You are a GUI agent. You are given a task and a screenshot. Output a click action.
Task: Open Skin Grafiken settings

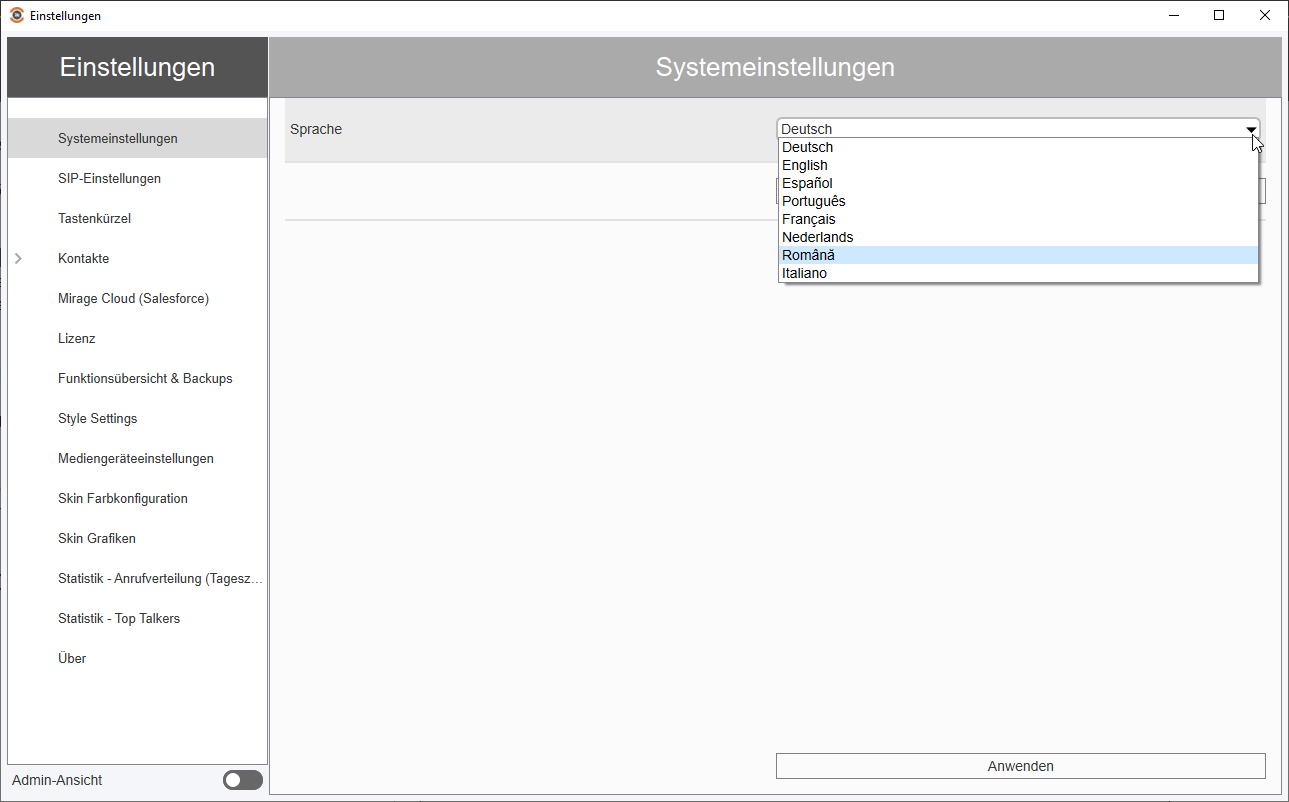click(x=138, y=538)
